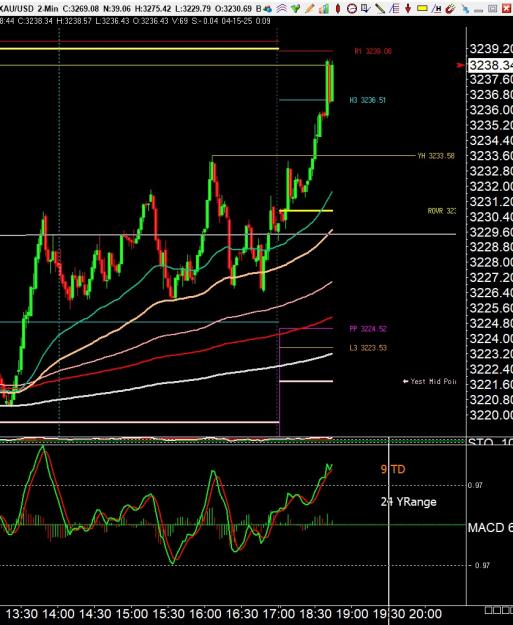Click the 16:00 time axis label
Screen dimensions: 513x625
tap(205, 613)
